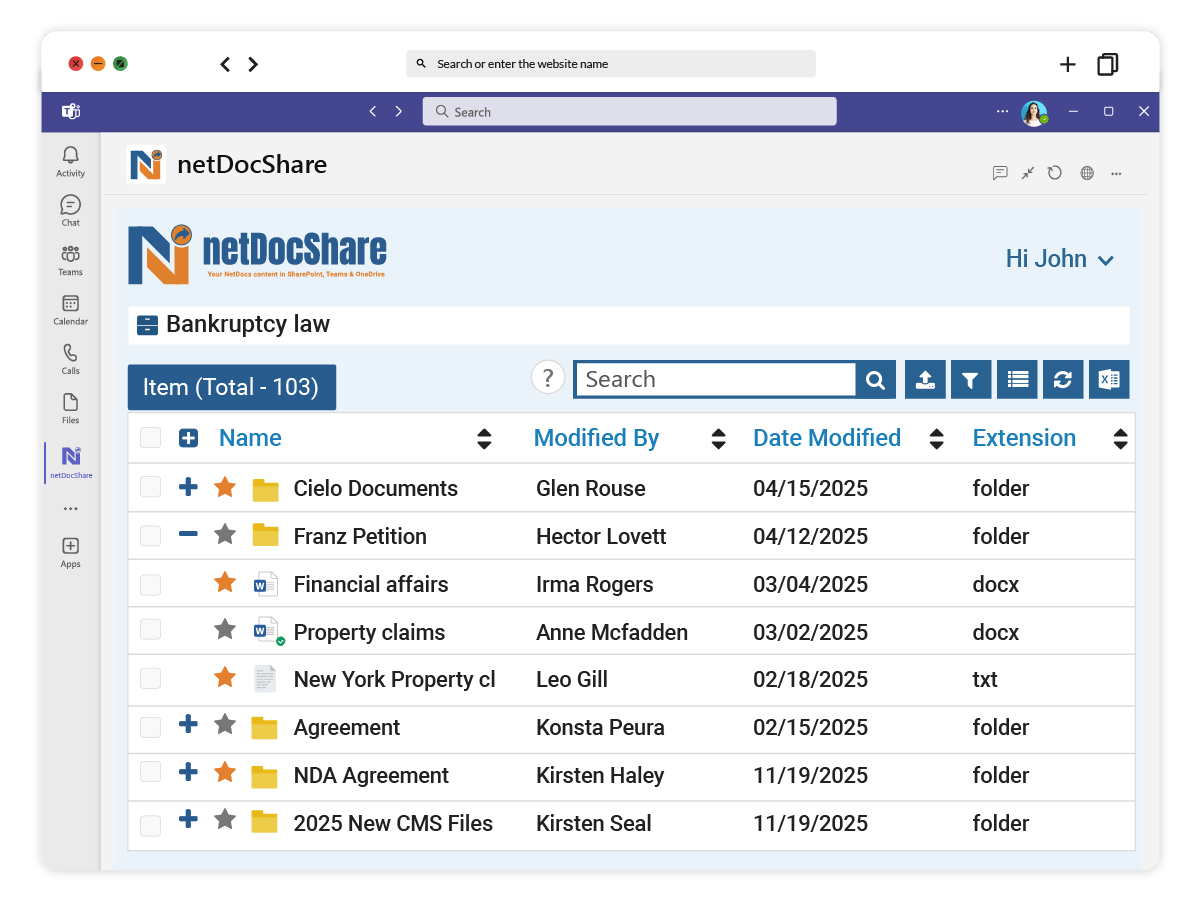Click the Modified By column header
This screenshot has height=901, width=1201.
tap(596, 438)
